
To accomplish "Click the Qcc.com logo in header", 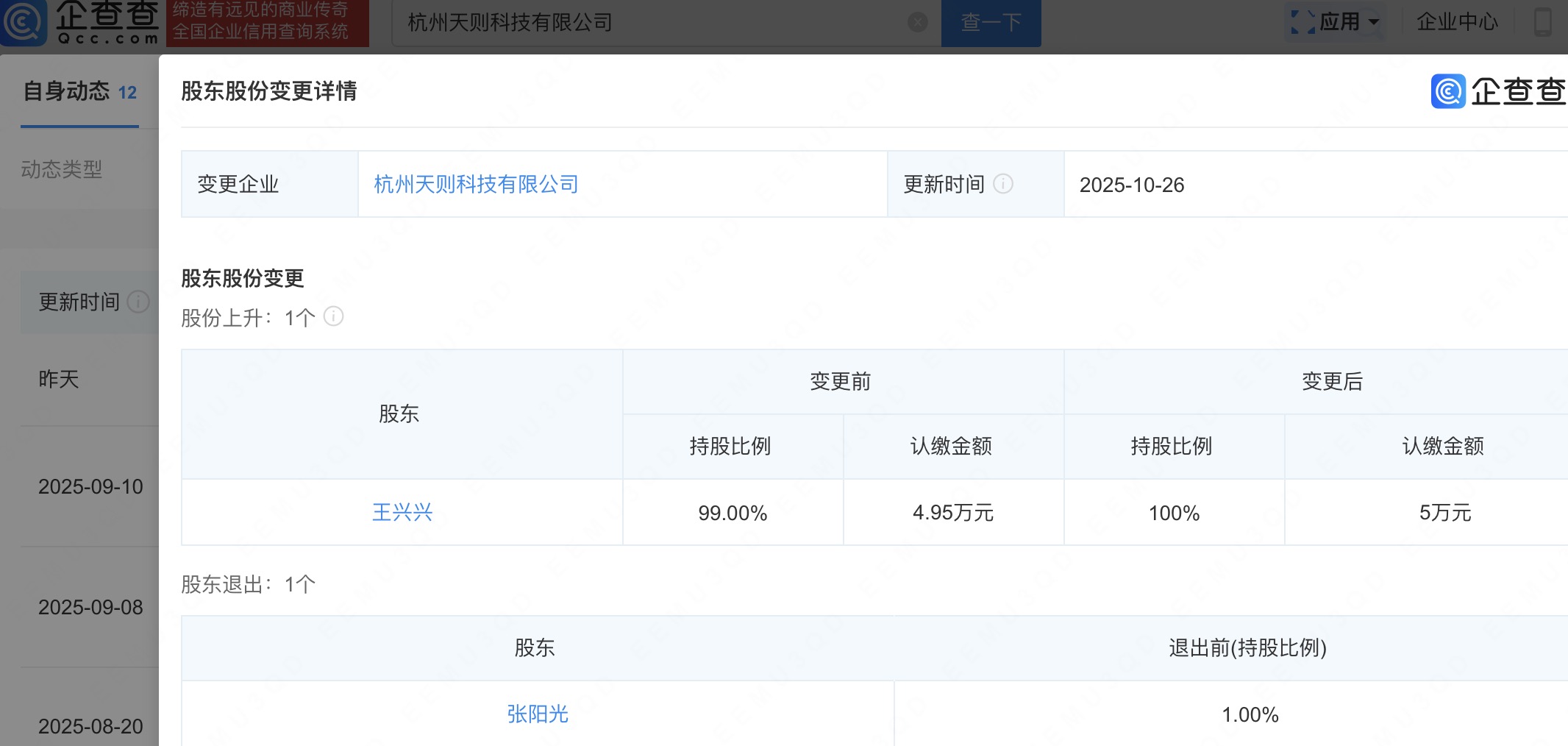I will 81,22.
